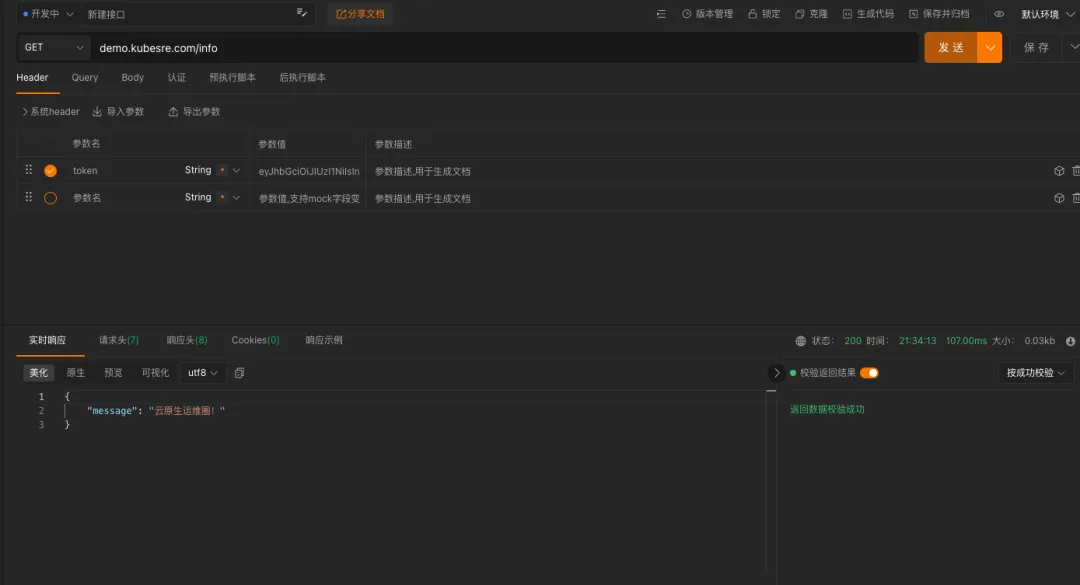
Task: Uncheck the token header parameter
Action: pos(50,171)
